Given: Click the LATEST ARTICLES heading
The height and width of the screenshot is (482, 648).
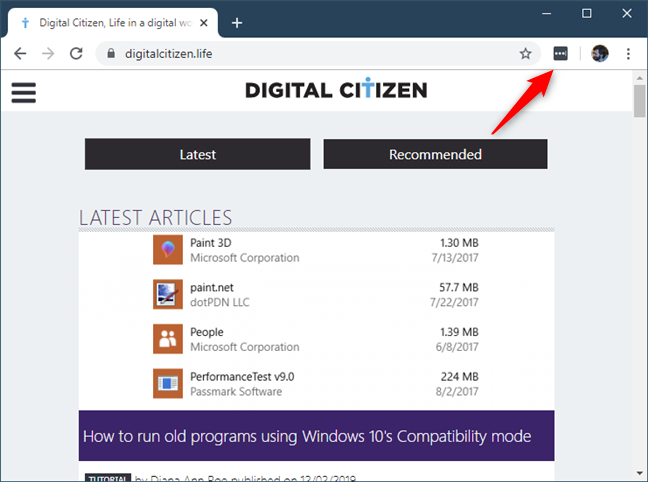Looking at the screenshot, I should [x=155, y=217].
